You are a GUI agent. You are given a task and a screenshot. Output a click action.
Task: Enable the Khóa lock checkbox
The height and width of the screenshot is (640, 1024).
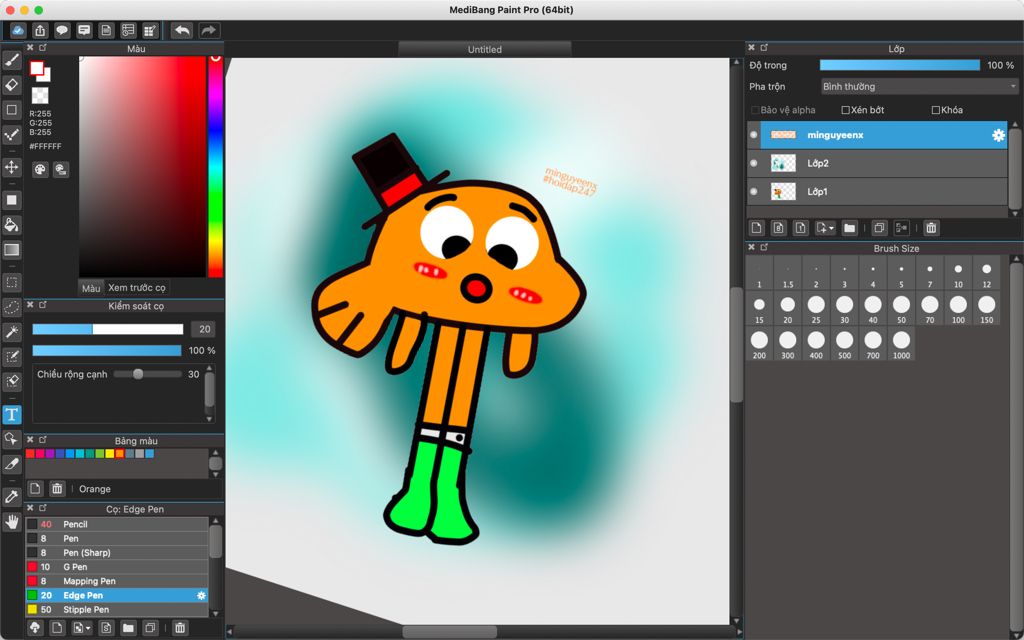coord(935,110)
